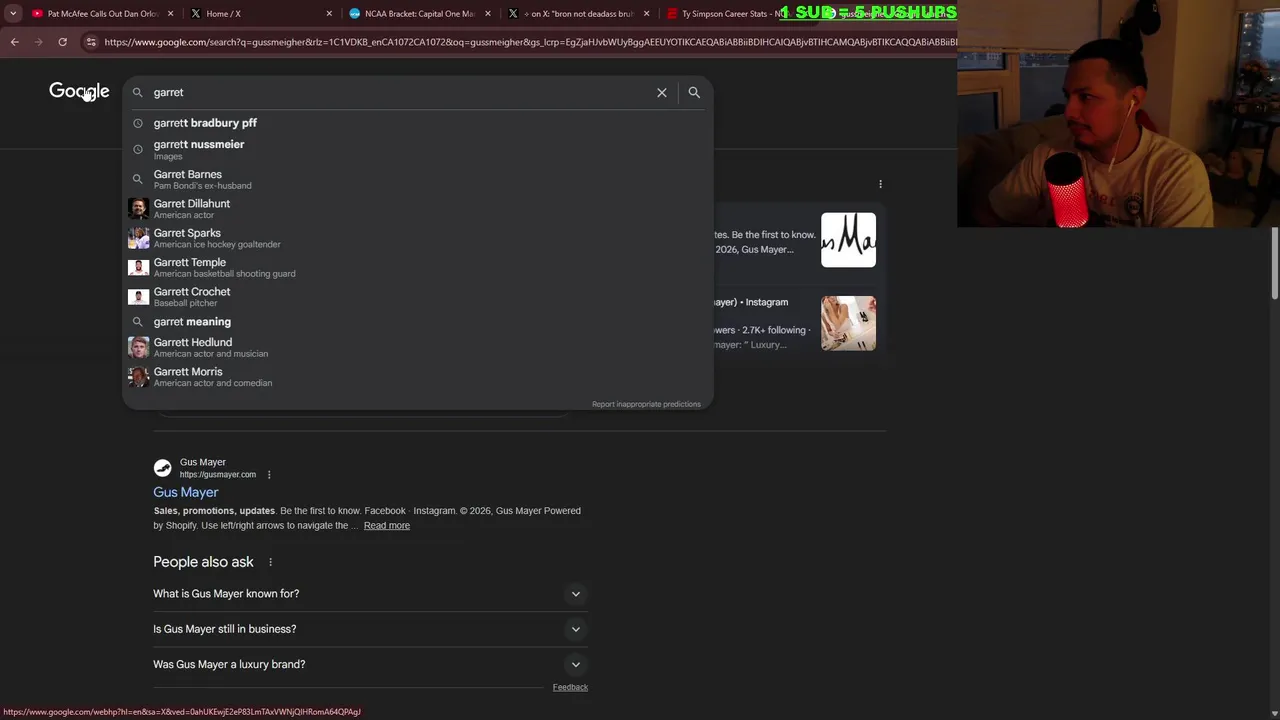Click the Gus Mayer site favicon
The width and height of the screenshot is (1280, 720).
162,468
